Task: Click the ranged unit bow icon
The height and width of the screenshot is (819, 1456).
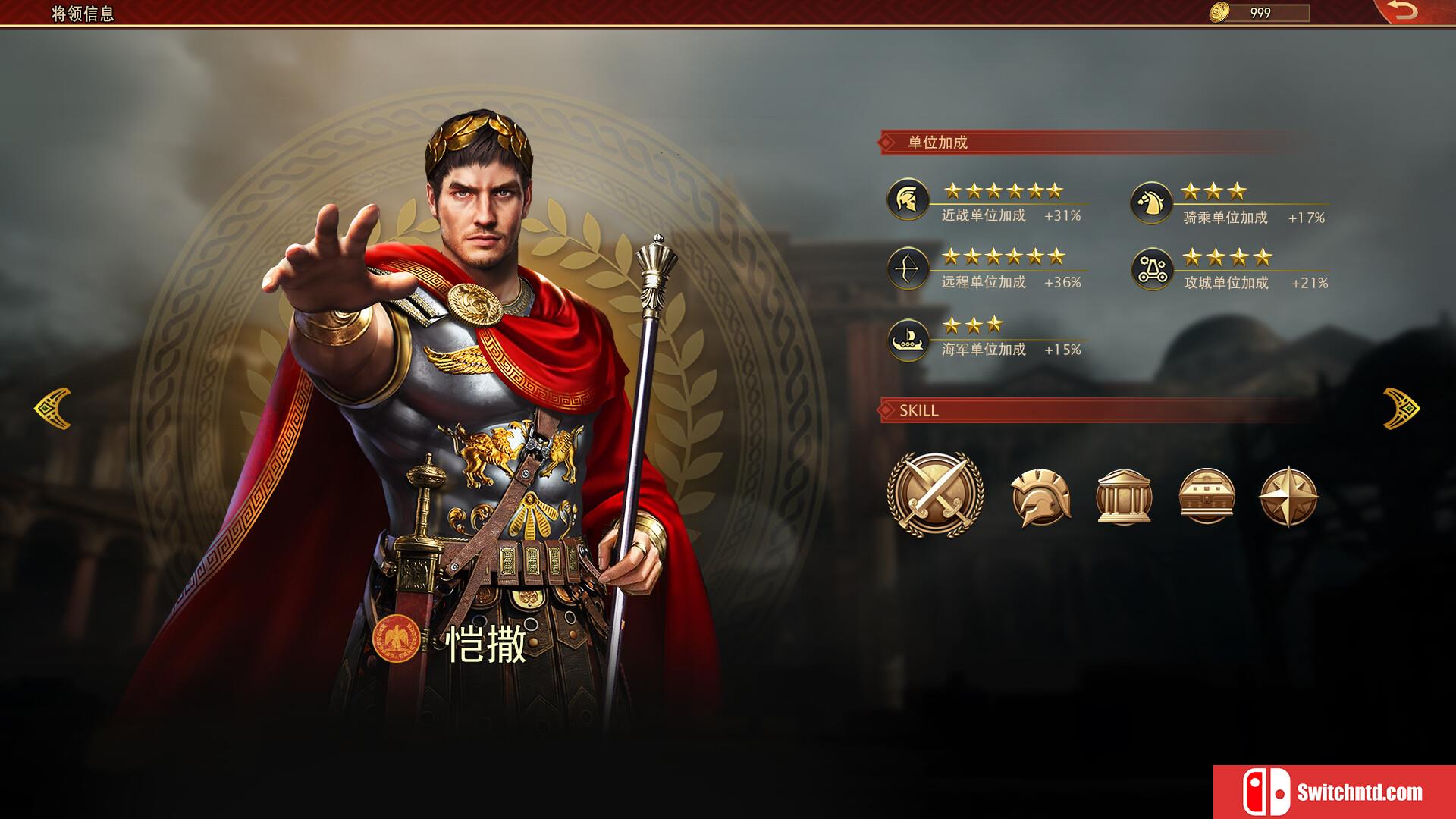Action: pyautogui.click(x=908, y=268)
